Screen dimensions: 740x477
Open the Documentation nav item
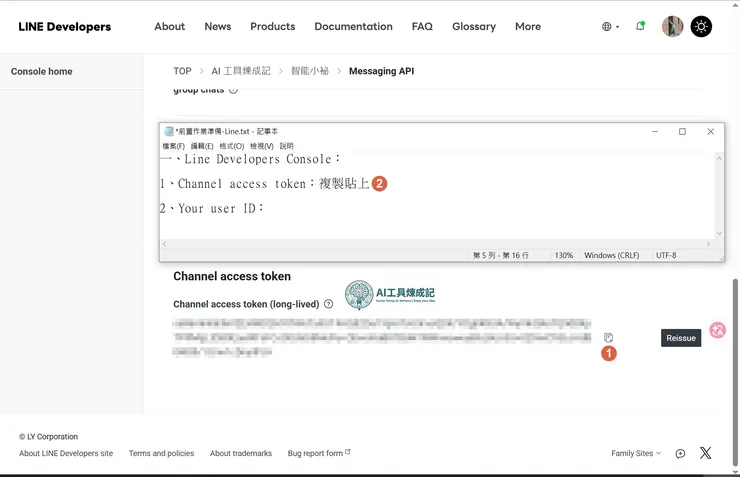click(x=353, y=26)
